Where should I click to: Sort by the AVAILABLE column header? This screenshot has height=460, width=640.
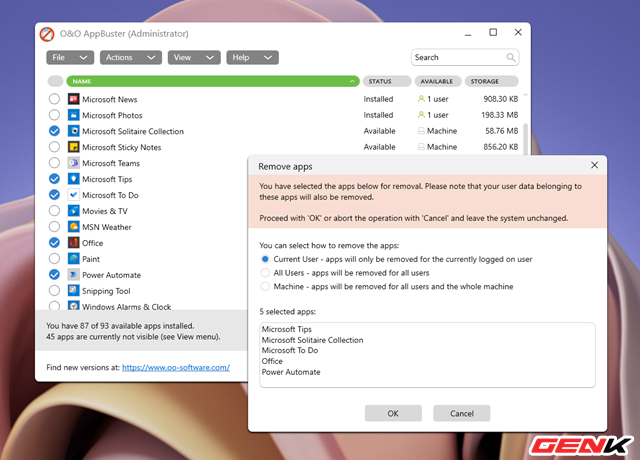click(x=438, y=81)
